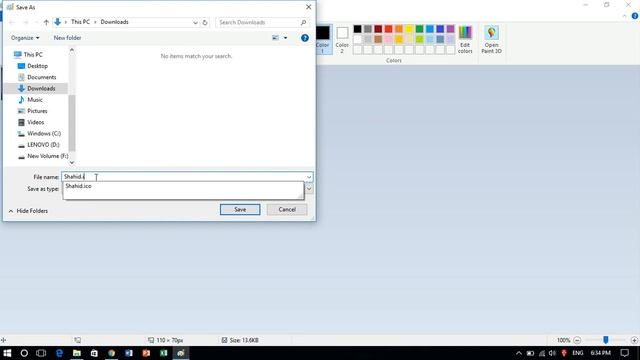
Task: Open Paint help in the ribbon corner
Action: [x=635, y=16]
